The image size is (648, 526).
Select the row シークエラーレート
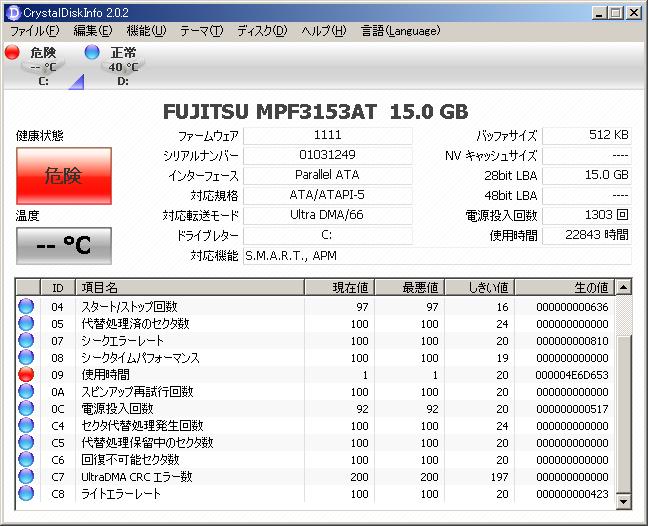(315, 340)
